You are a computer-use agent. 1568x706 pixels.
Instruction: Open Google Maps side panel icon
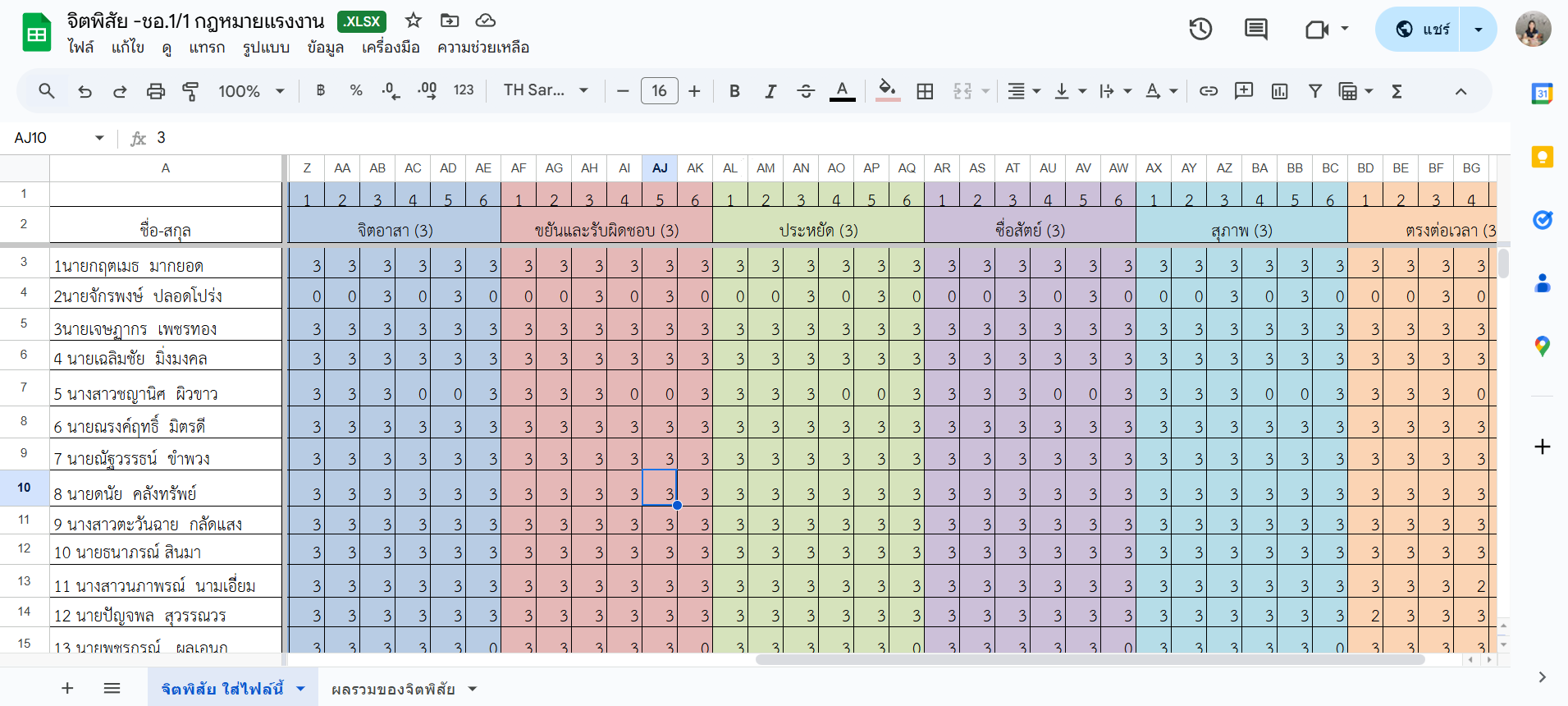click(1543, 346)
